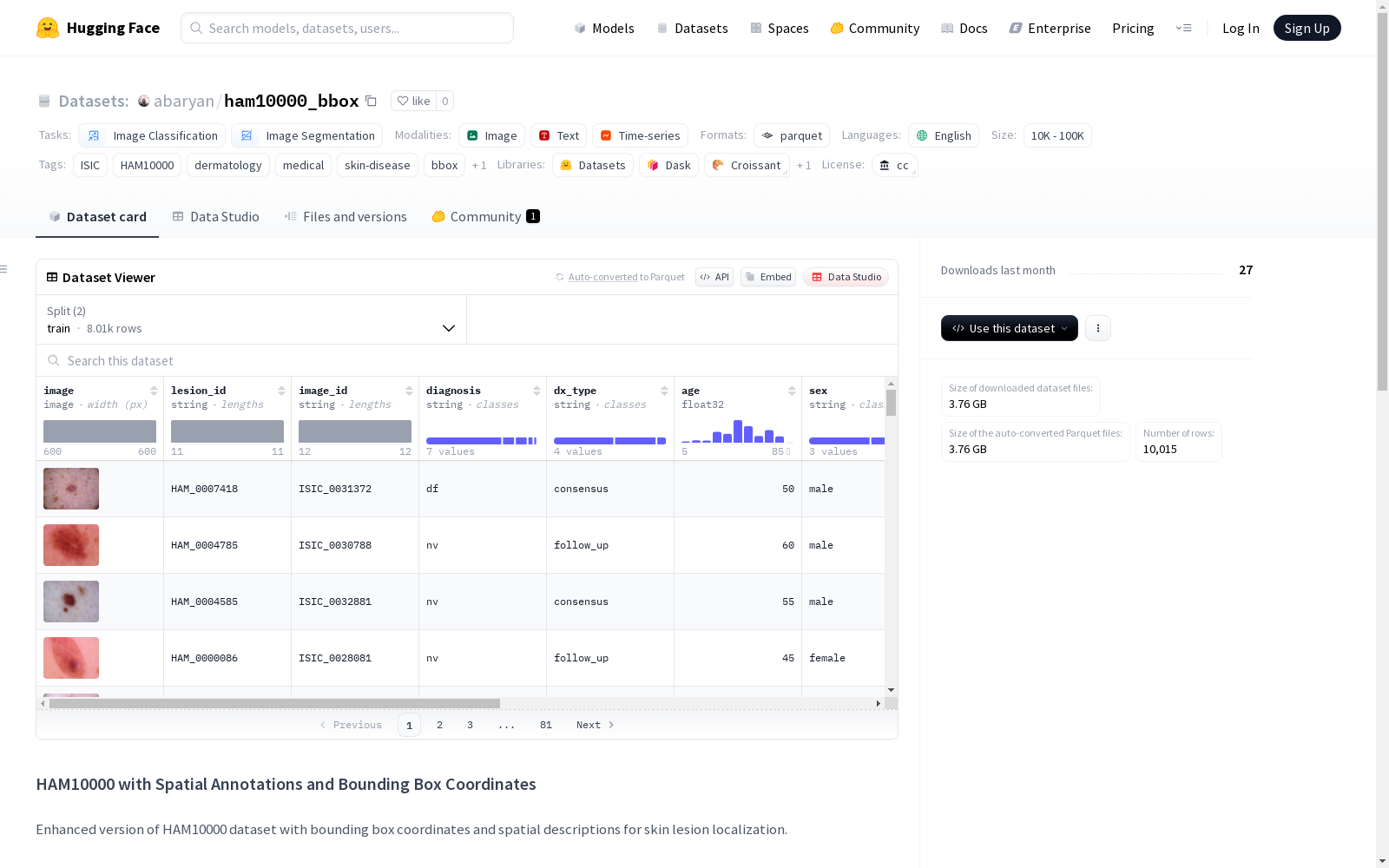
Task: Sort by the dx_type column sort icon
Action: coord(664,391)
